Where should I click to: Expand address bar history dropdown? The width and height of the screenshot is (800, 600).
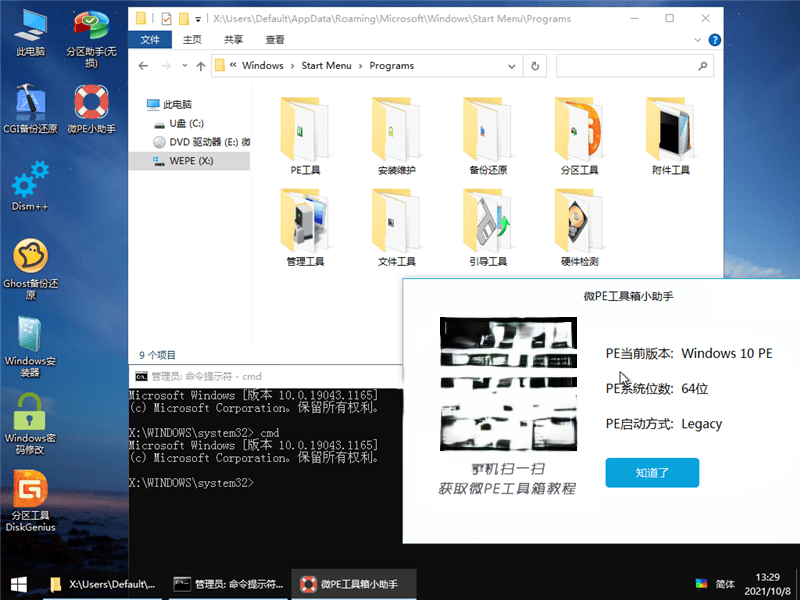tap(511, 66)
